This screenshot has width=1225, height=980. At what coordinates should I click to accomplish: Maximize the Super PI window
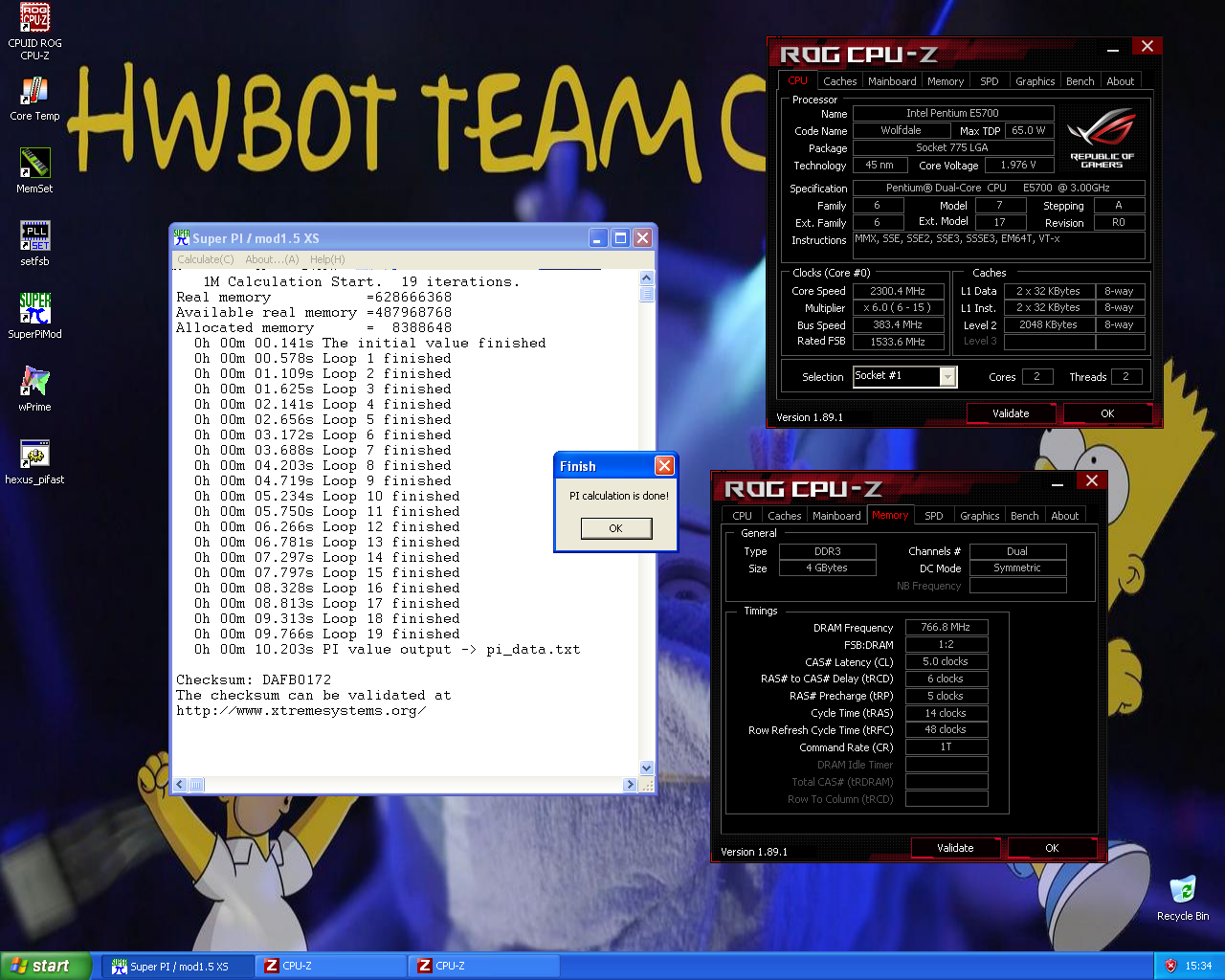pyautogui.click(x=620, y=237)
